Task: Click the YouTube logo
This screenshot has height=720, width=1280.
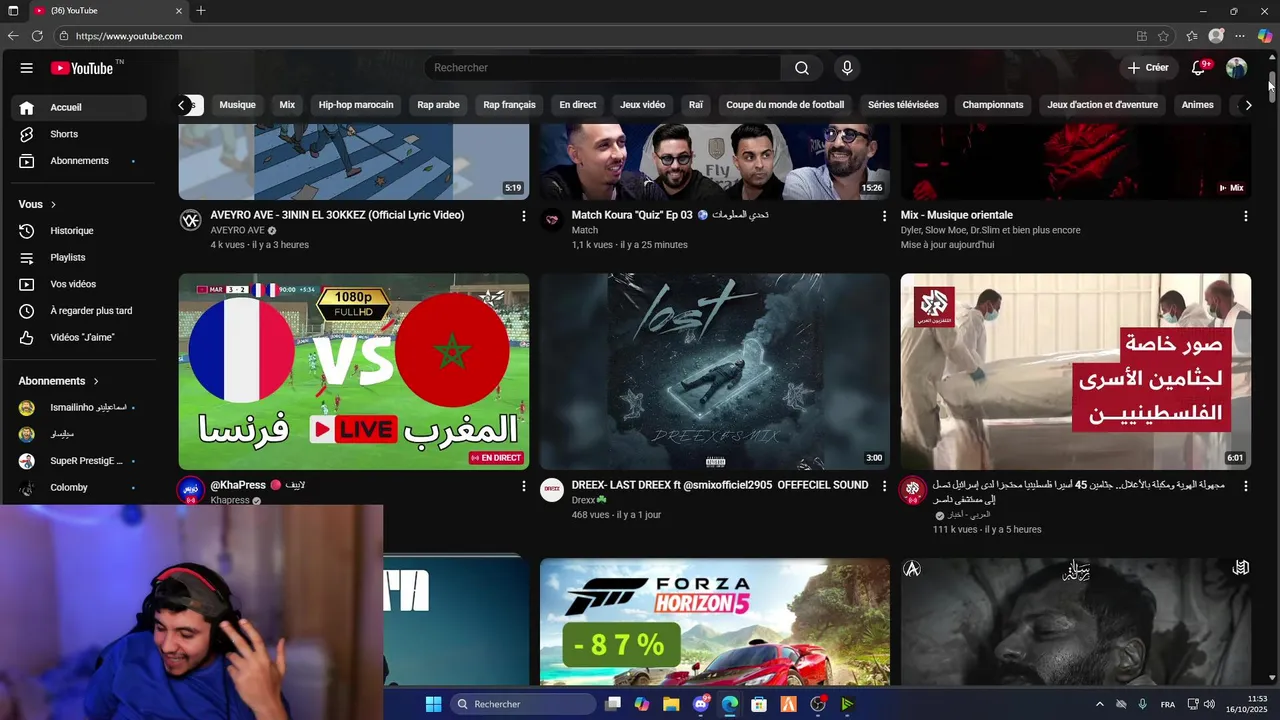Action: (83, 68)
